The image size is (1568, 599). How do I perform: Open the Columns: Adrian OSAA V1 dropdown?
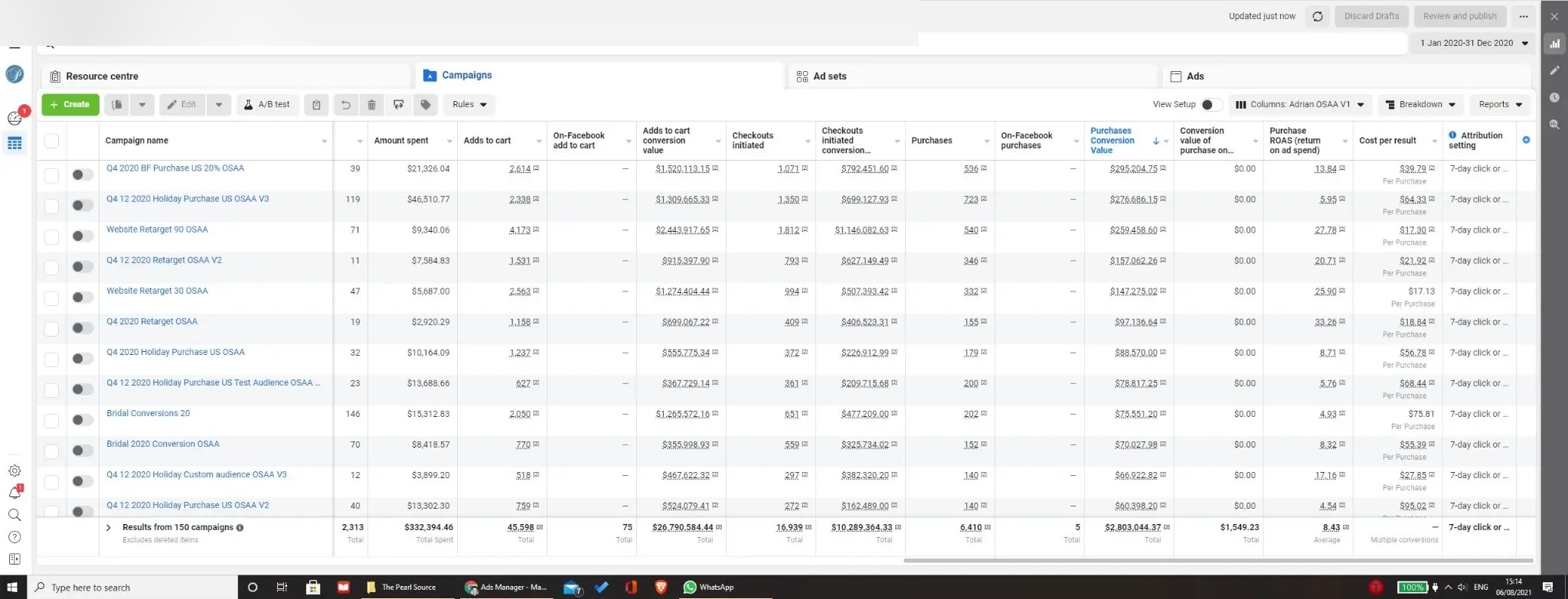coord(1299,105)
